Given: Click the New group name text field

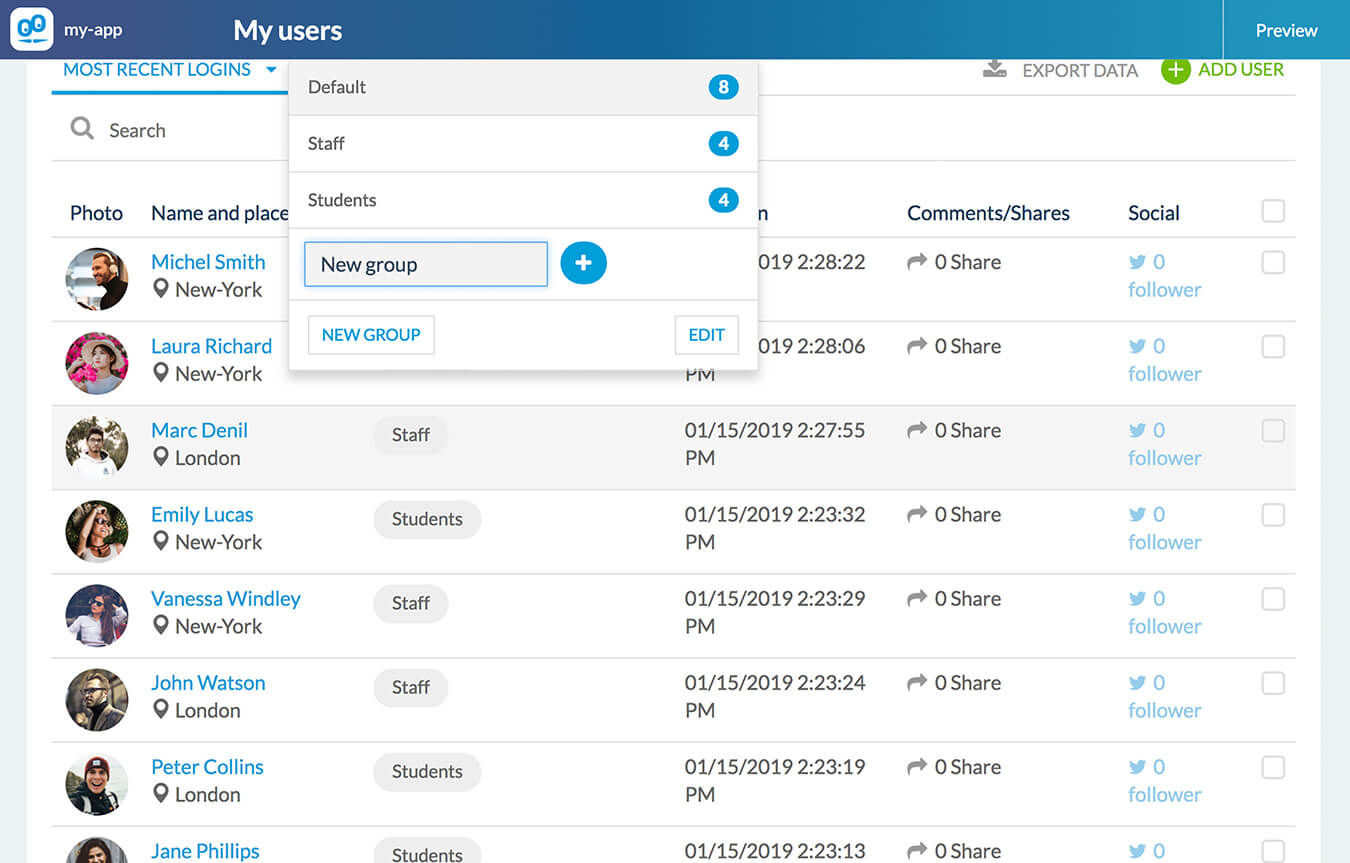Looking at the screenshot, I should coord(426,264).
